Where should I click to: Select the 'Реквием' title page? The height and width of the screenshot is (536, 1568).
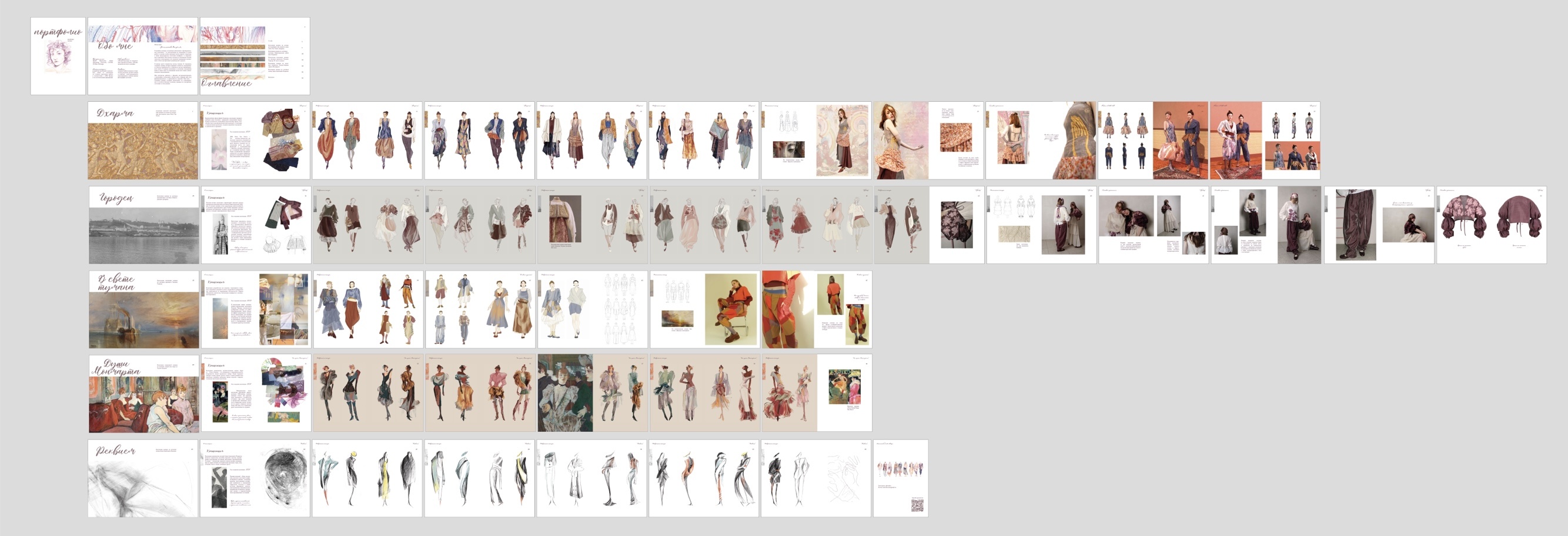coord(143,478)
